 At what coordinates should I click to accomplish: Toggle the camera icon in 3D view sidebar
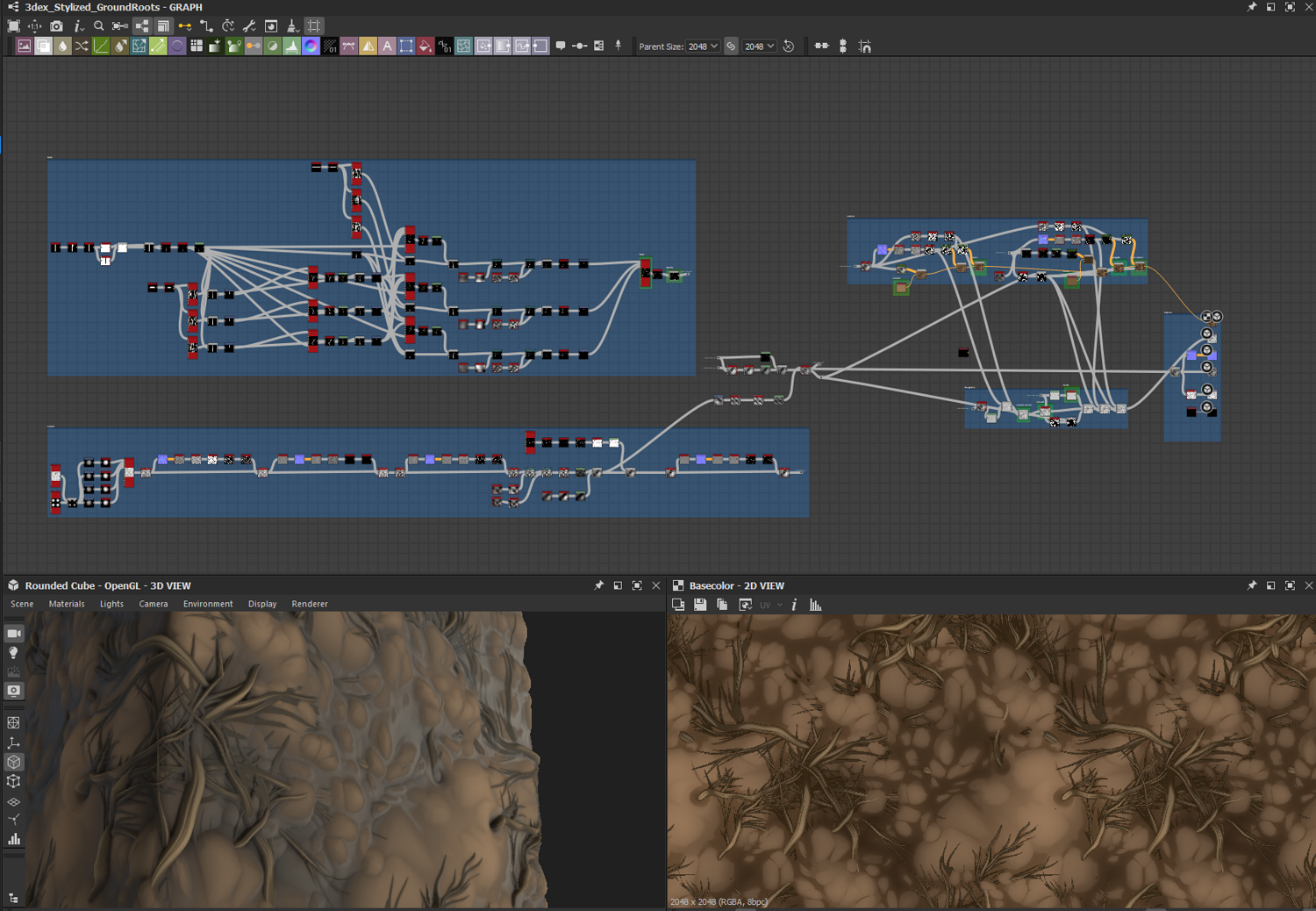click(14, 634)
